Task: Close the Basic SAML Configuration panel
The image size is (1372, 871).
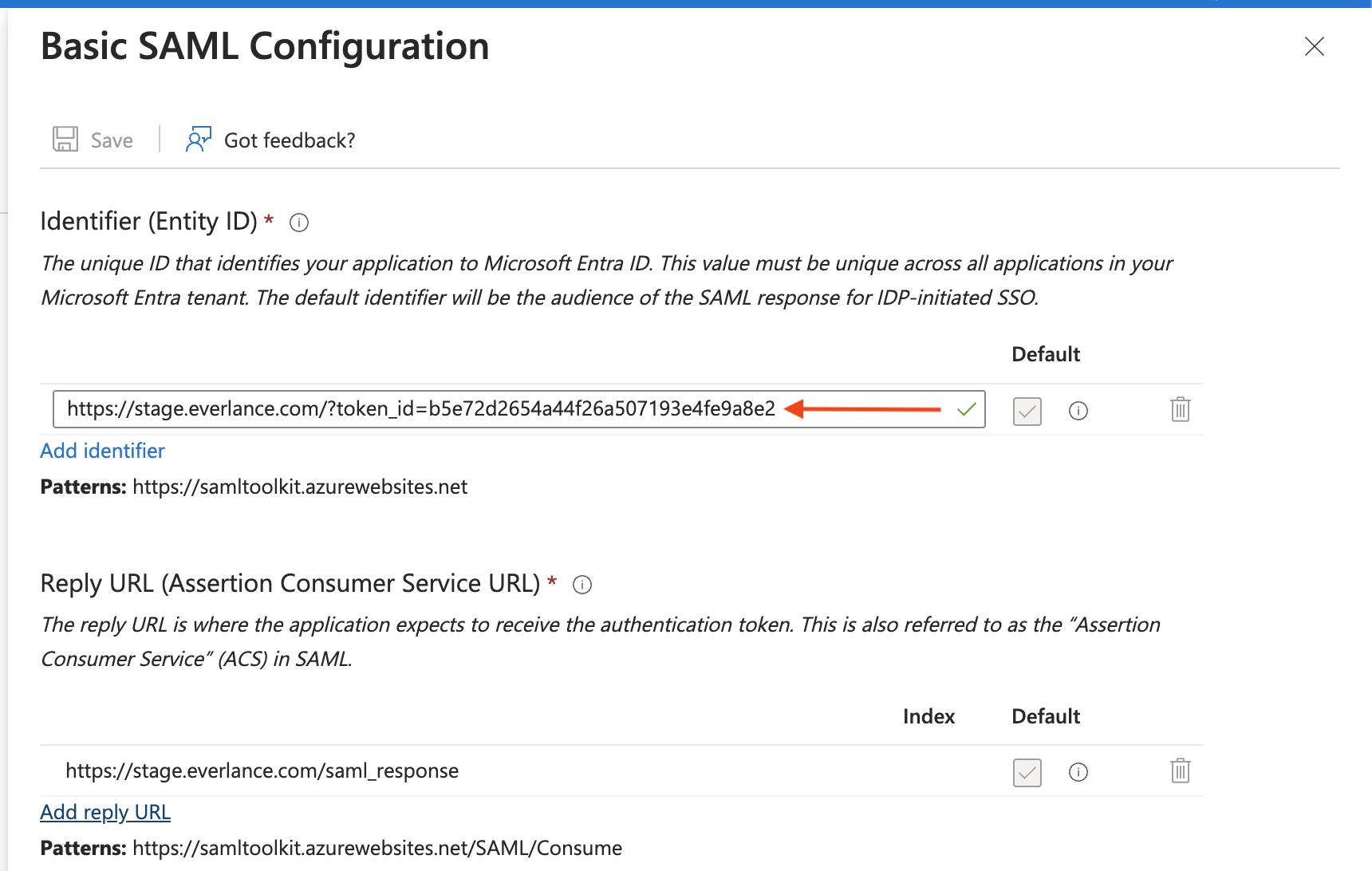Action: pyautogui.click(x=1314, y=46)
